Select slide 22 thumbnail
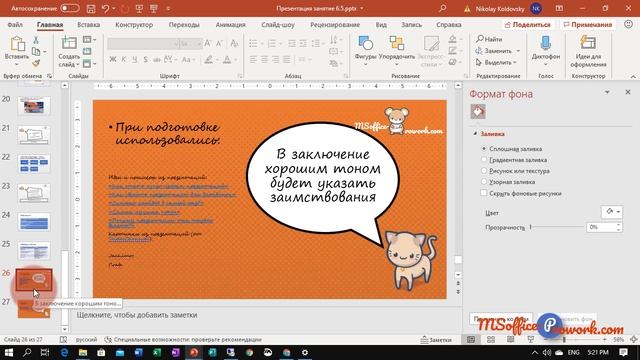The image size is (640, 360). (x=34, y=164)
